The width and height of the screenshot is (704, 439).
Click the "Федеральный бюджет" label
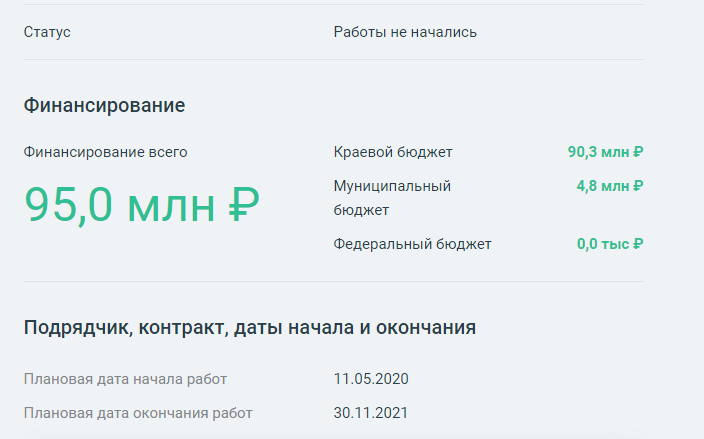[x=412, y=244]
